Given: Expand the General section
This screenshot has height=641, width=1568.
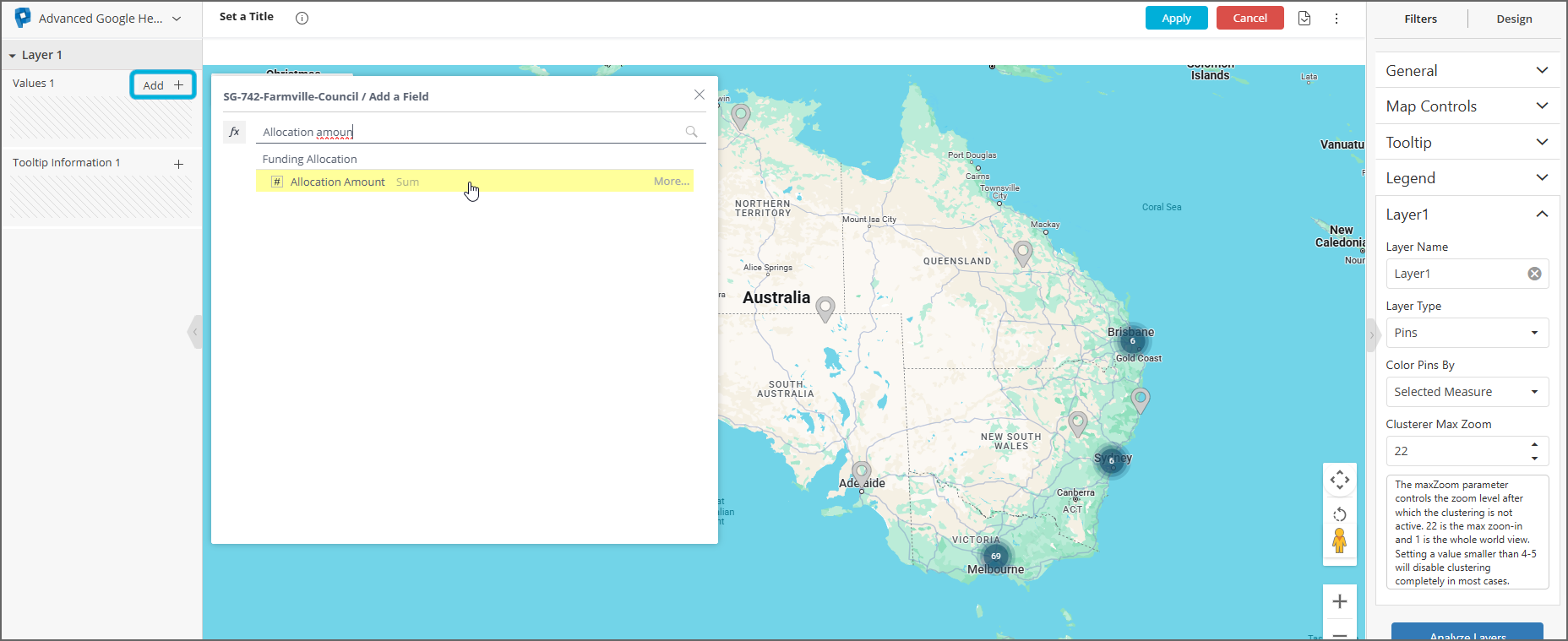Looking at the screenshot, I should (1467, 71).
